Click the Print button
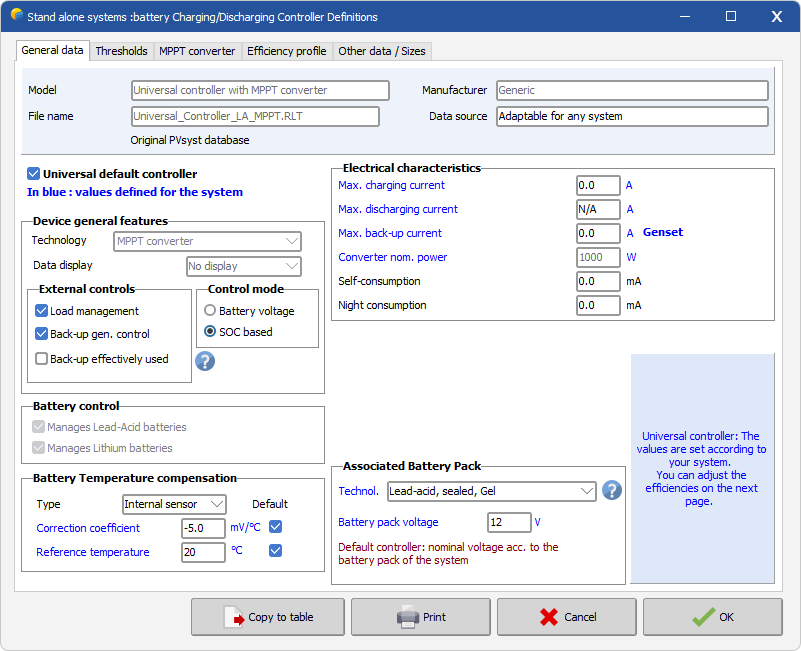This screenshot has width=801, height=651. pyautogui.click(x=421, y=617)
